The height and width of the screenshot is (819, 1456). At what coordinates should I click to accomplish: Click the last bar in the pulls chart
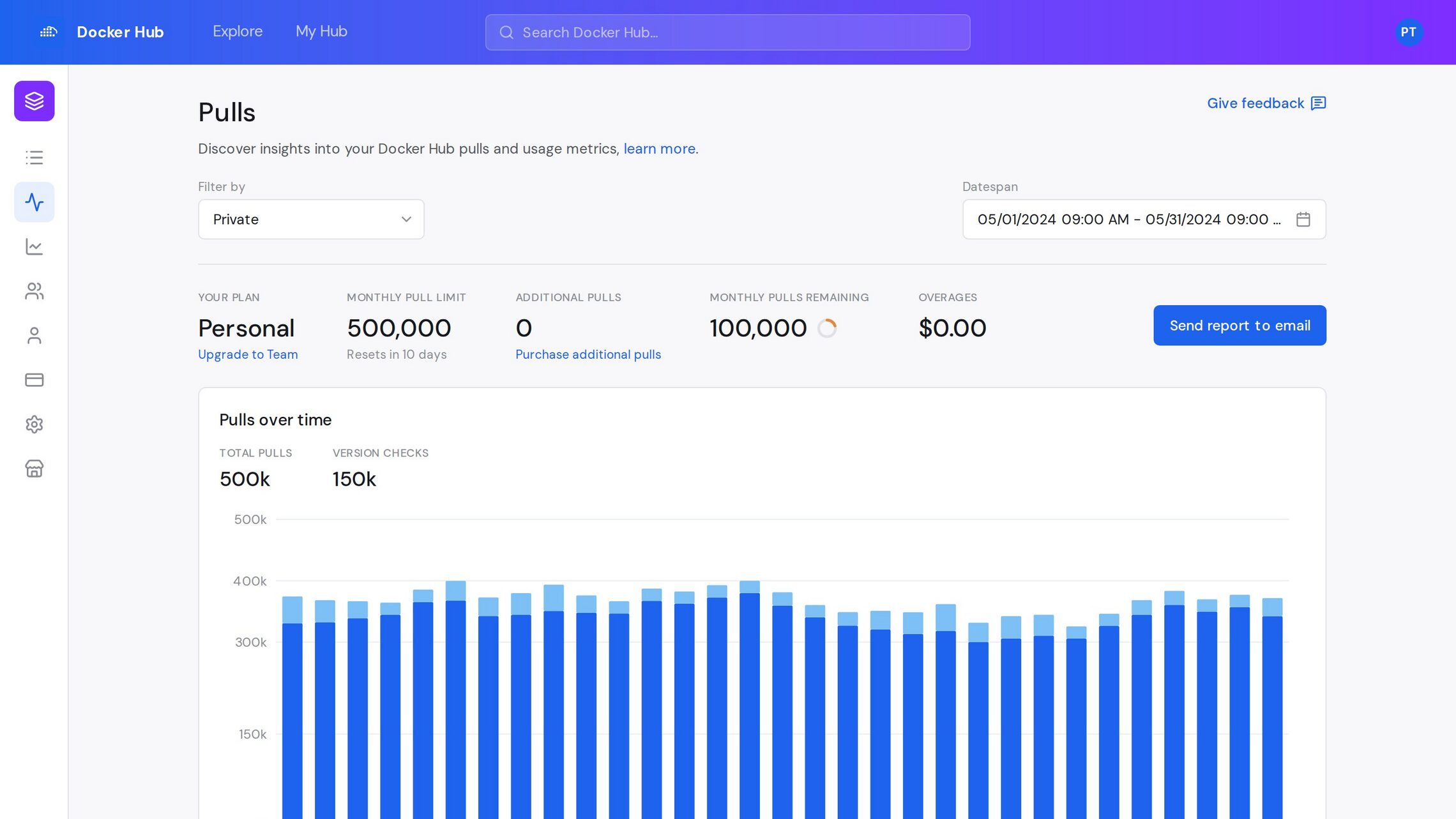pos(1272,708)
